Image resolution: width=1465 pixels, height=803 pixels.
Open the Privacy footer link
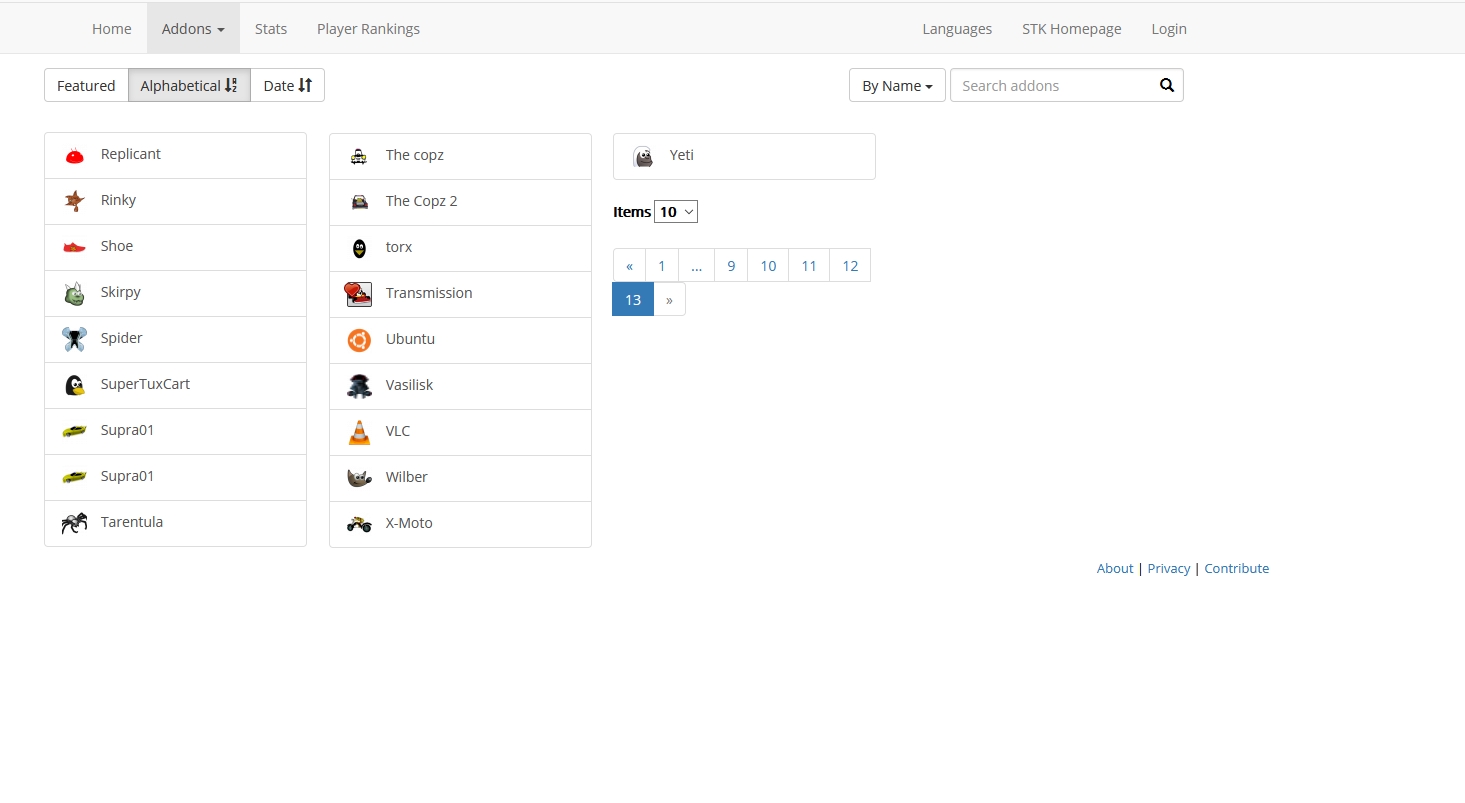pyautogui.click(x=1168, y=568)
